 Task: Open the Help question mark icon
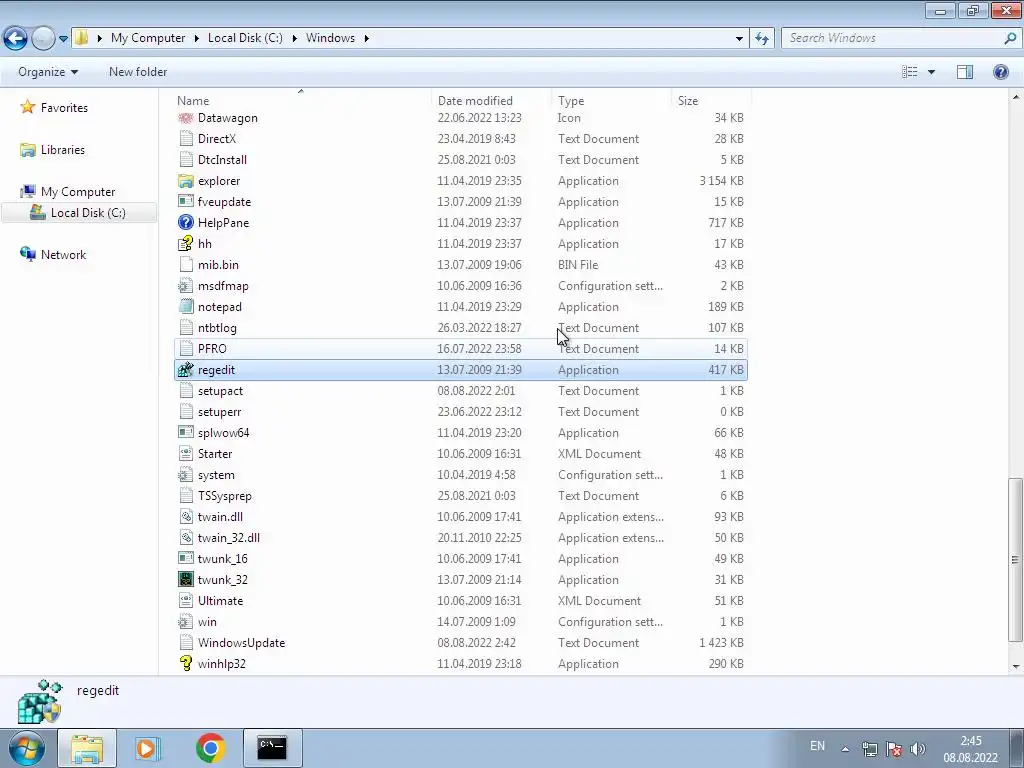1000,72
